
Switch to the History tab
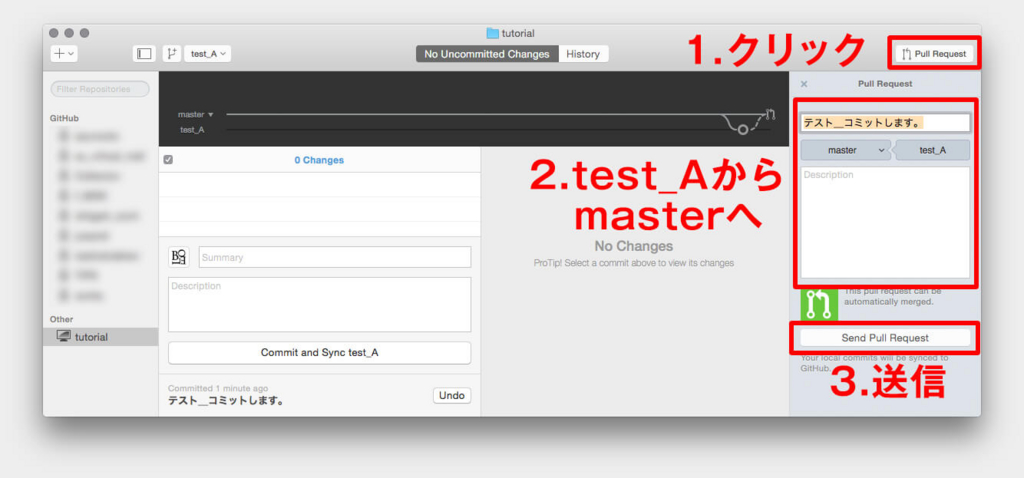tap(583, 54)
